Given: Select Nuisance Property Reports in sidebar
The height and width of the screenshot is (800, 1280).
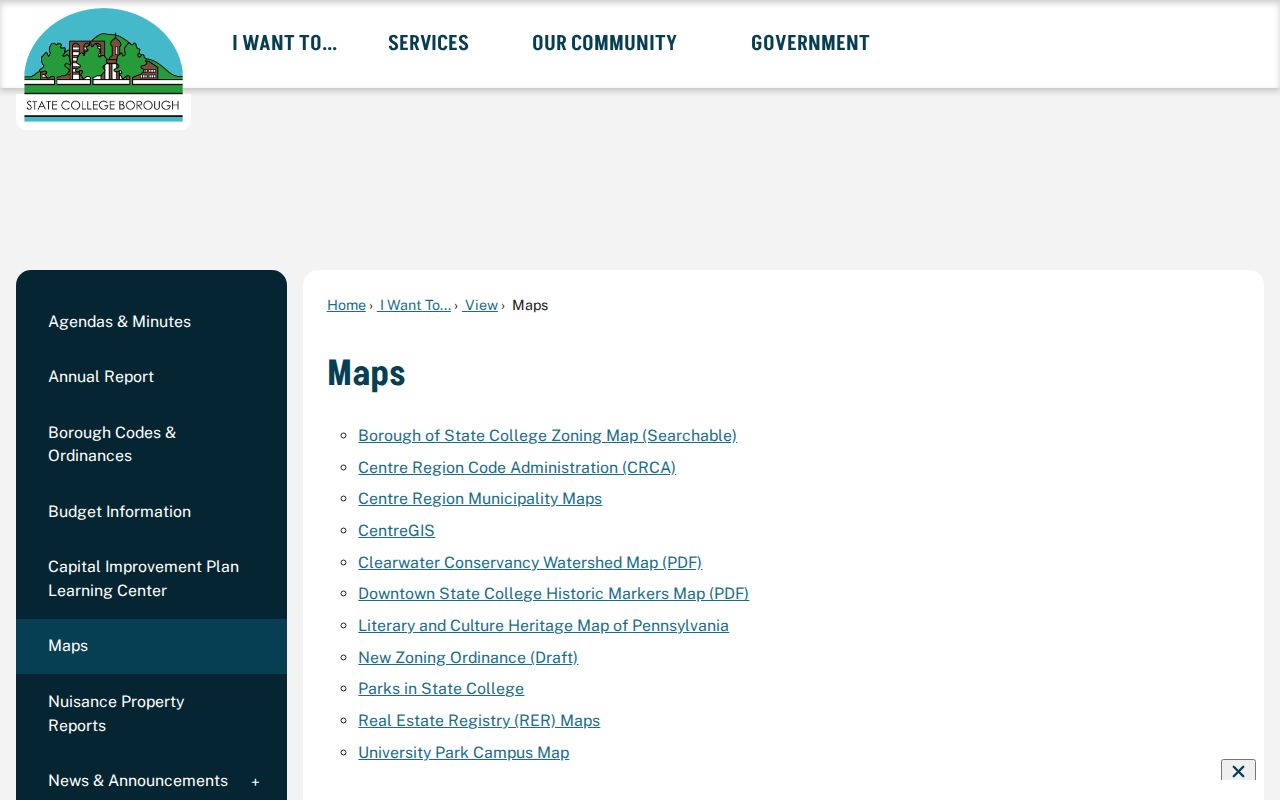Looking at the screenshot, I should (151, 714).
